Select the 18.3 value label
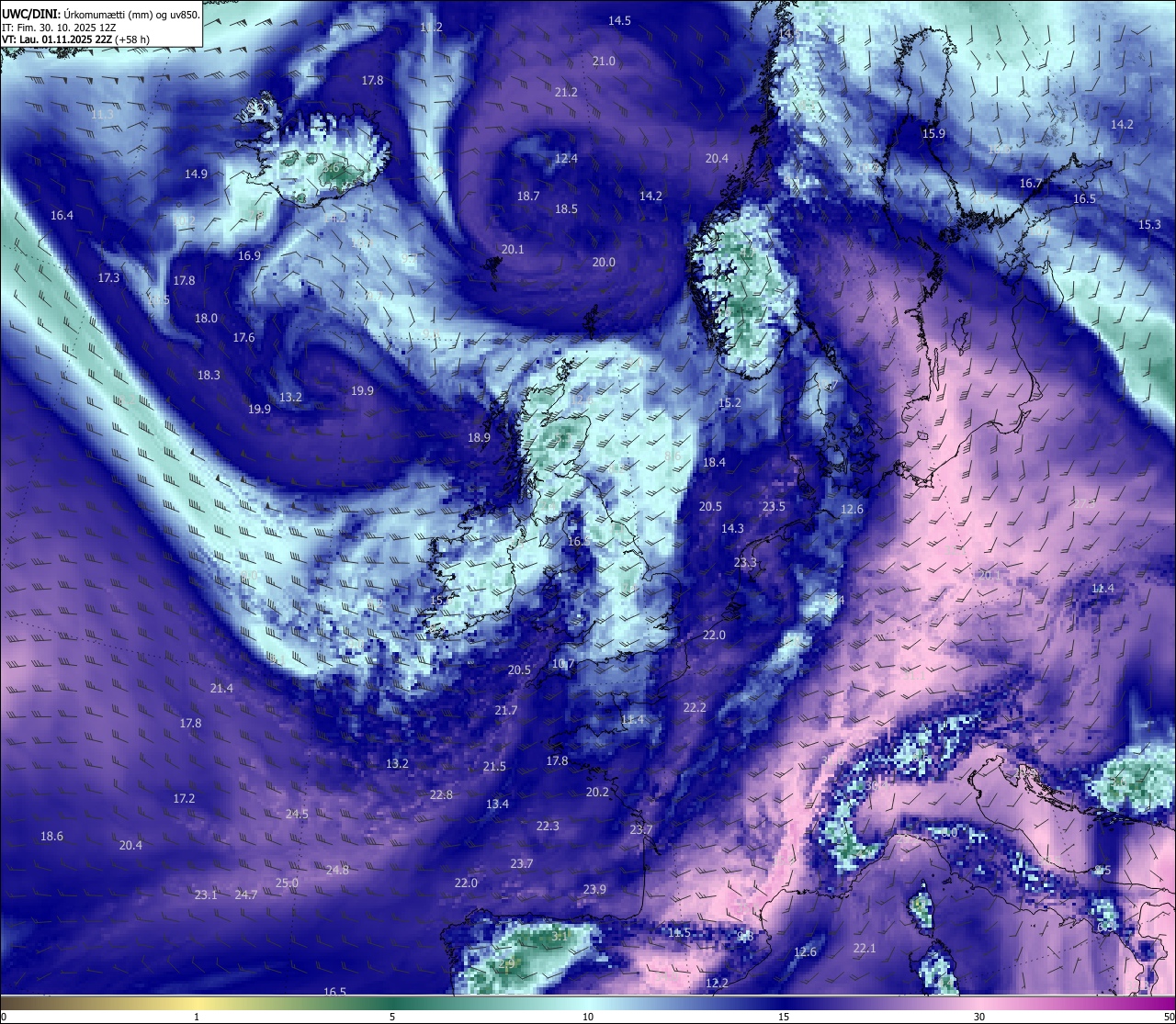Screen dimensions: 1176x1024 [x=209, y=376]
